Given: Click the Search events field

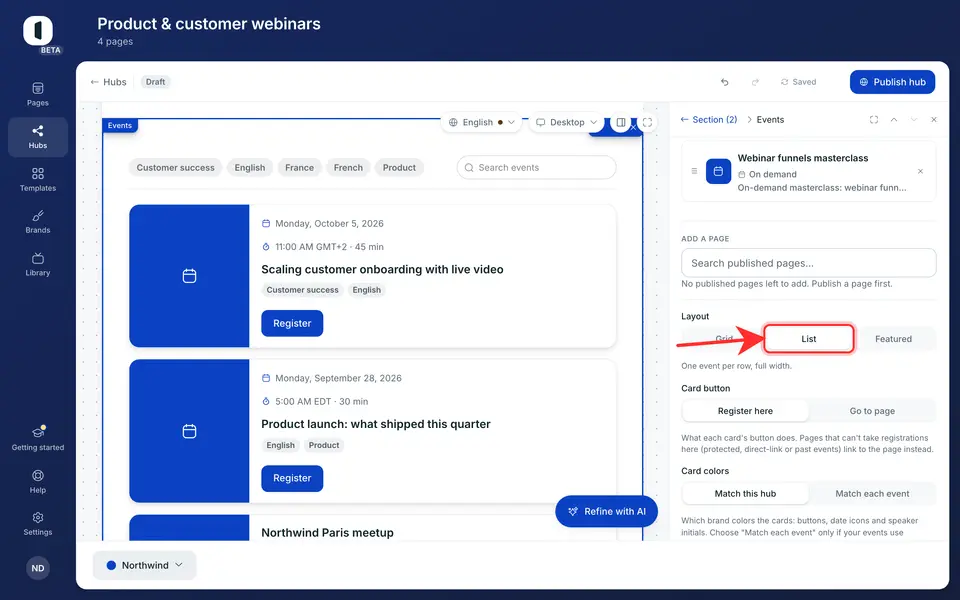Looking at the screenshot, I should pos(536,168).
